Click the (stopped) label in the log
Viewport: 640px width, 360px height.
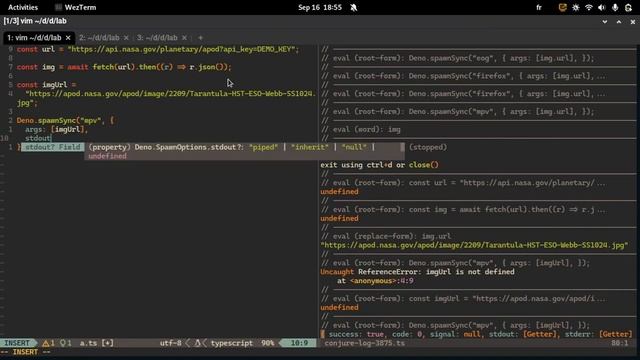tap(428, 147)
